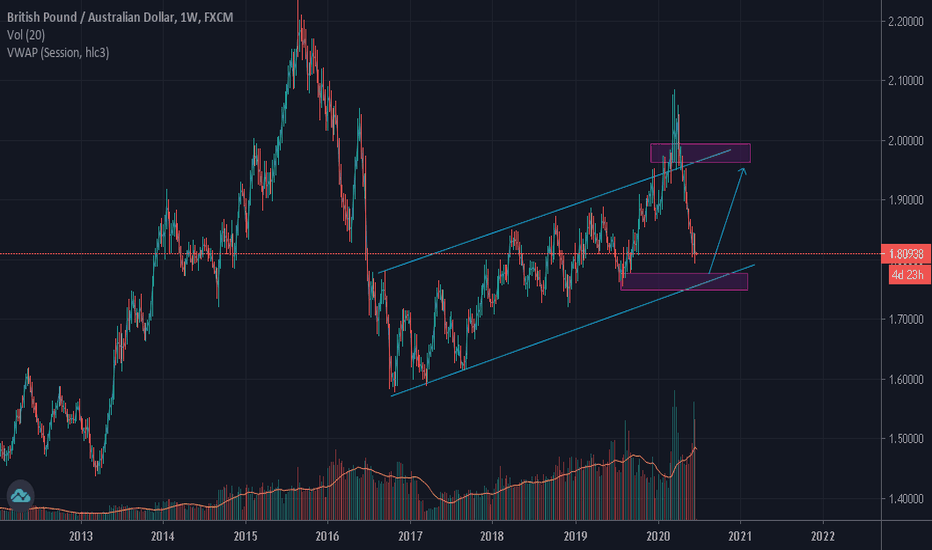Click the 2.20000 price axis label
The width and height of the screenshot is (932, 550).
pos(905,21)
